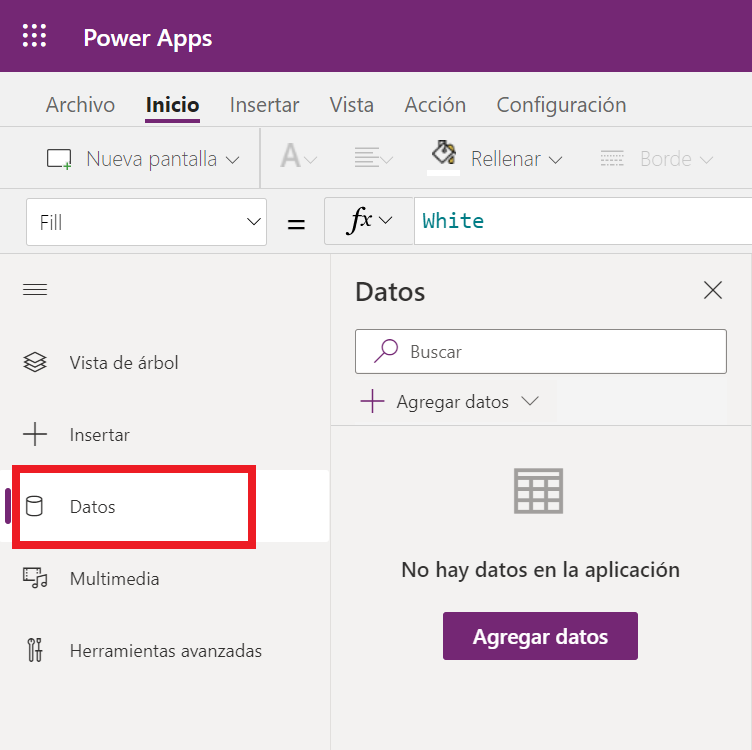Viewport: 752px width, 750px height.
Task: Collapse the left navigation hamburger menu
Action: click(35, 290)
